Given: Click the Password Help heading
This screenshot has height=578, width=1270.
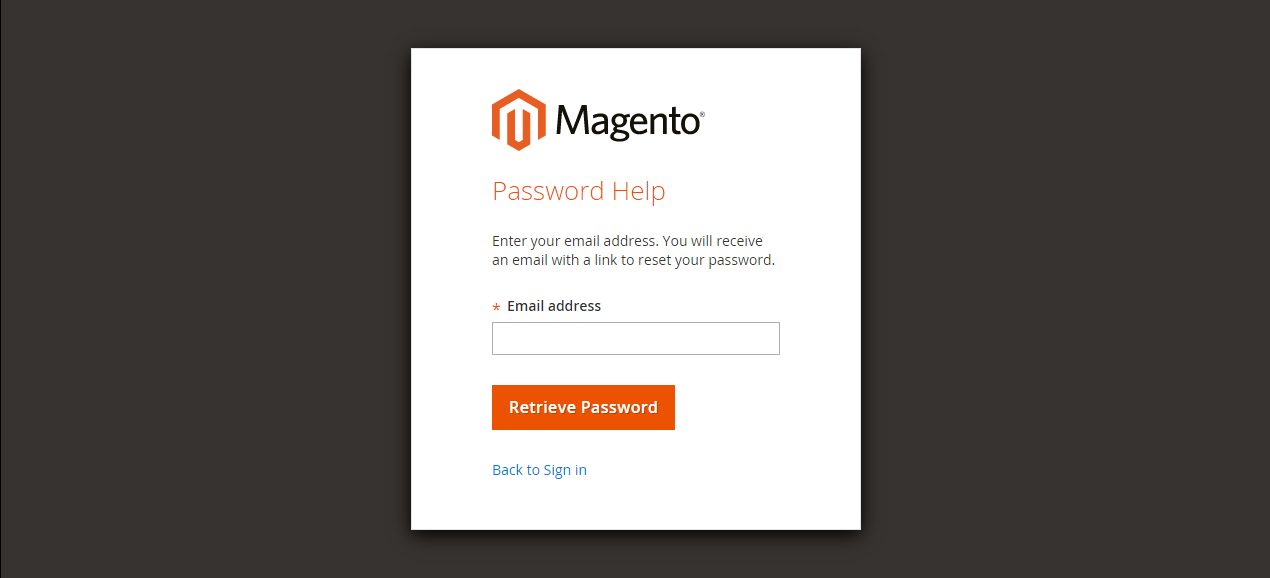Looking at the screenshot, I should (579, 191).
